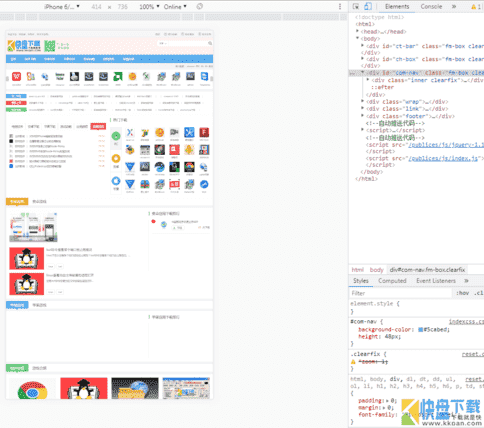Expand the div id ct-bar node
The height and width of the screenshot is (428, 484).
pyautogui.click(x=363, y=46)
